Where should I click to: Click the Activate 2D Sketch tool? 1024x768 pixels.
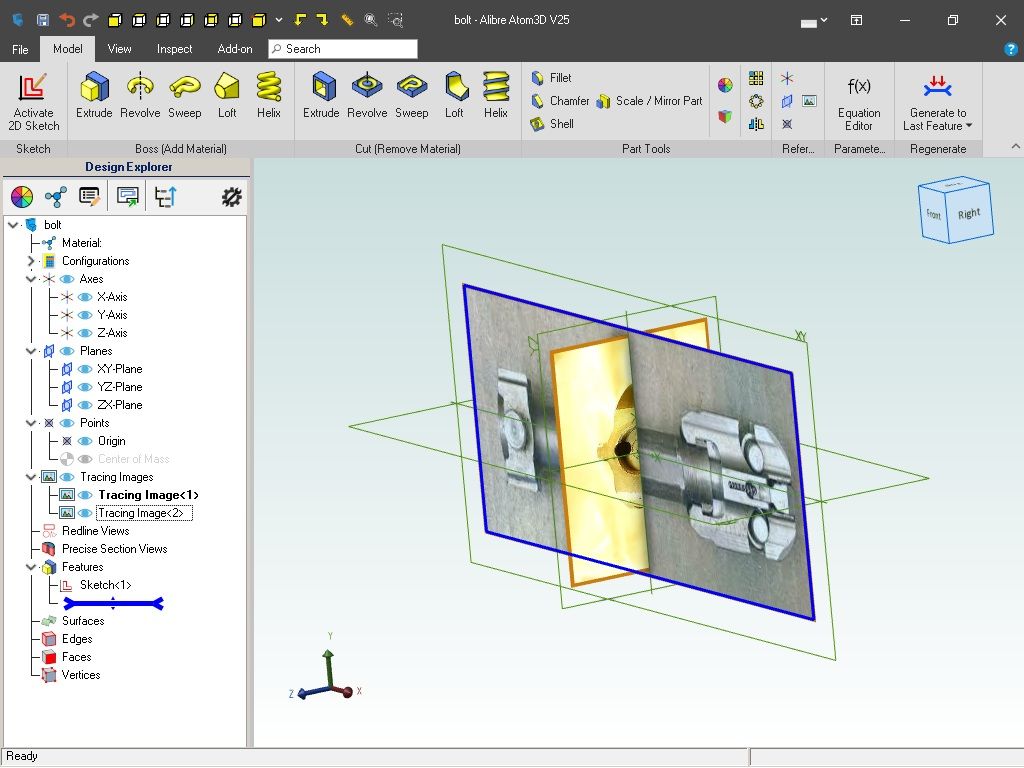[34, 102]
